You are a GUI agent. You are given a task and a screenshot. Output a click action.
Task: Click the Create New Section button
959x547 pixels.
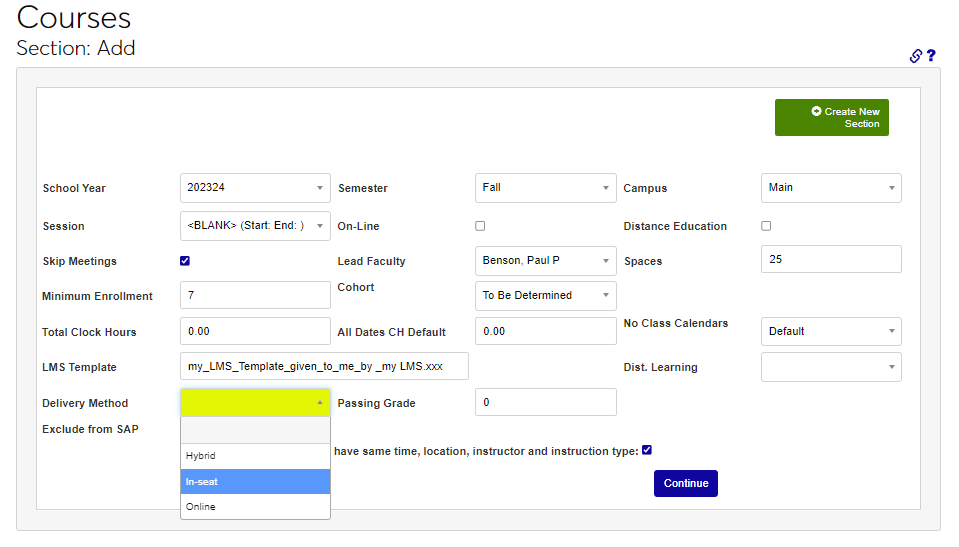click(831, 118)
